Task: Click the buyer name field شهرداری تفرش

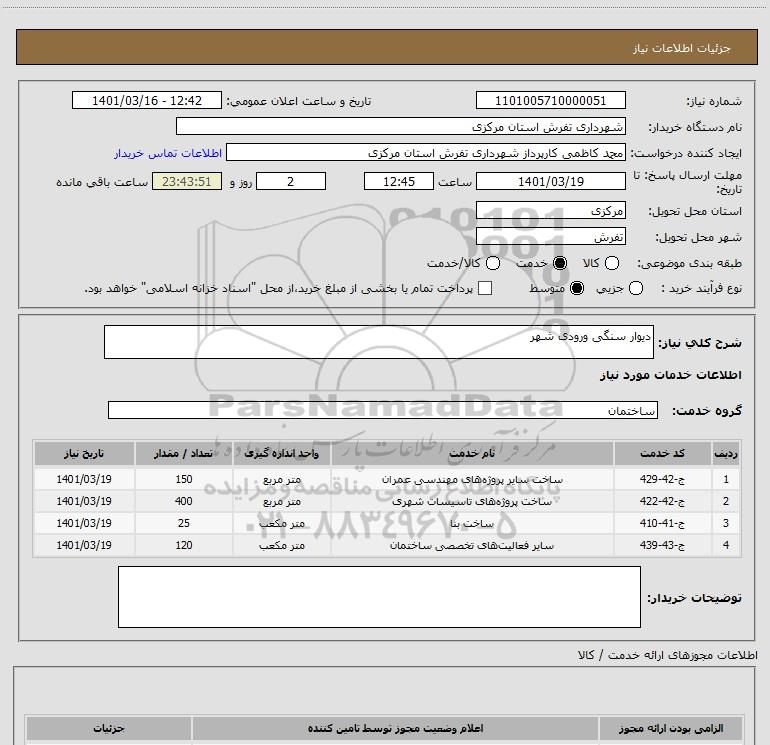Action: point(401,126)
